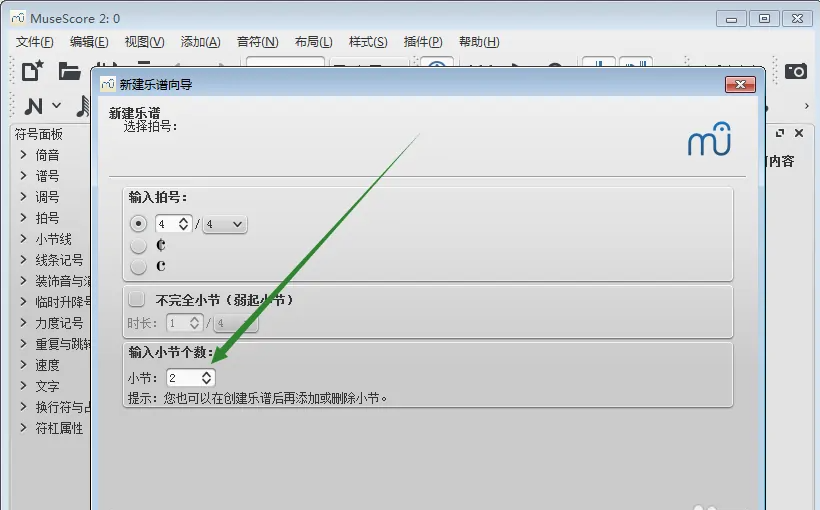Screen dimensions: 820x510
Task: Click the time signature numerator field
Action: pyautogui.click(x=167, y=224)
